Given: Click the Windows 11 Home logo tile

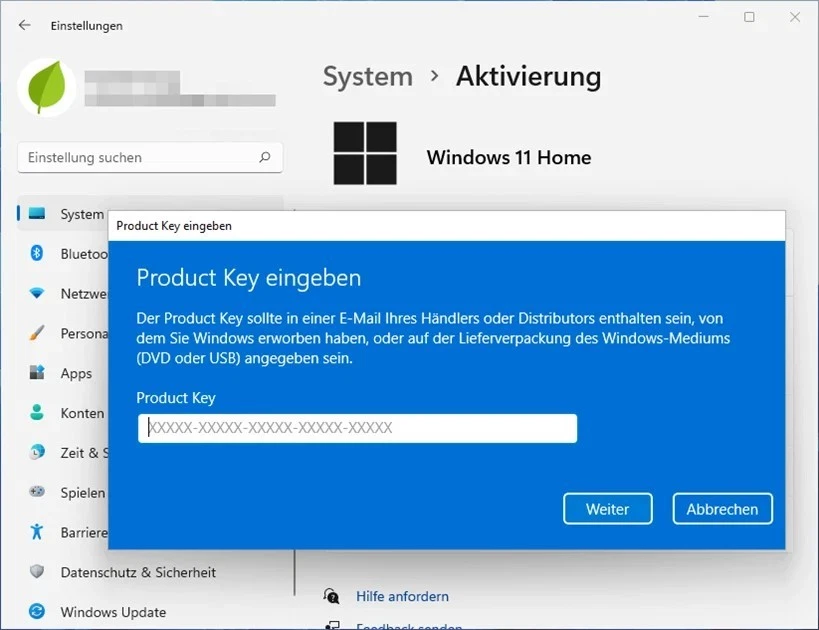Looking at the screenshot, I should 365,153.
